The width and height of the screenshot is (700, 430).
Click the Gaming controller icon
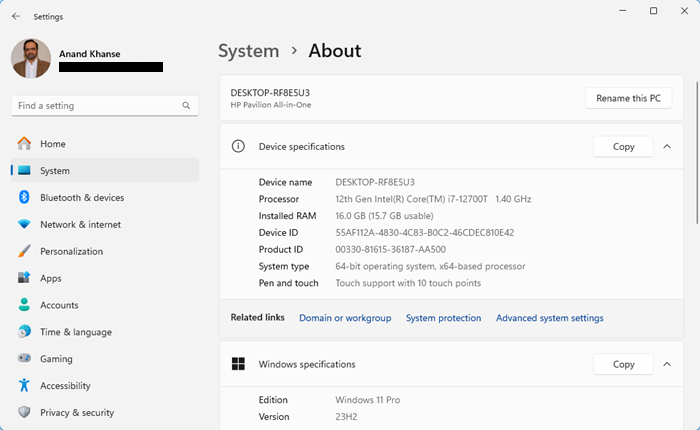(24, 359)
